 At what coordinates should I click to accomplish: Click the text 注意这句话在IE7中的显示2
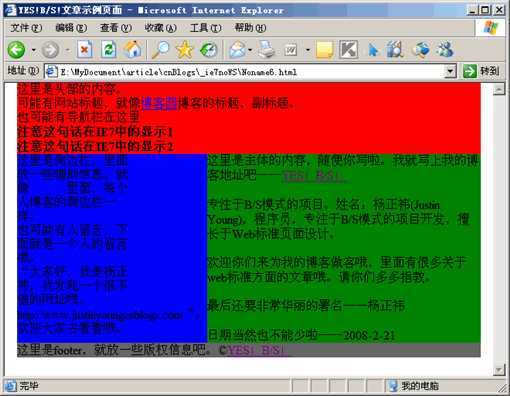(x=96, y=146)
